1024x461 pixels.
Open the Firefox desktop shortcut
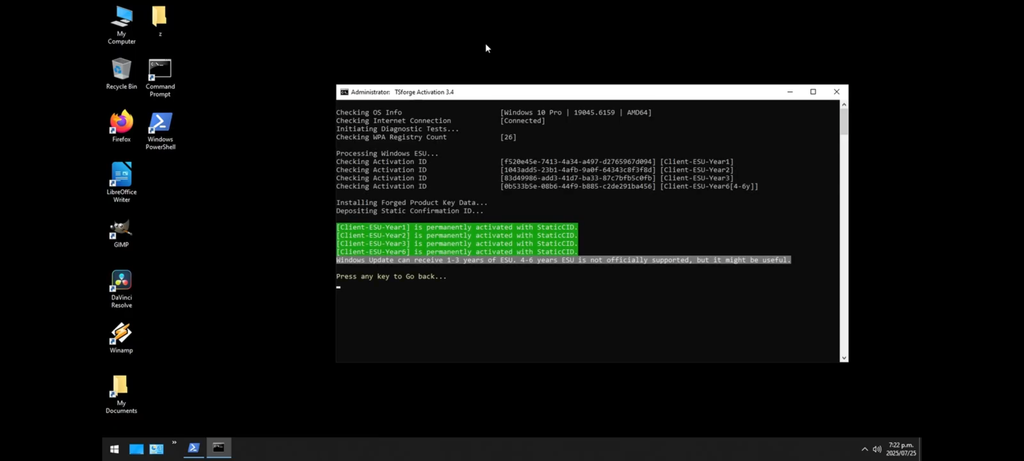point(121,123)
